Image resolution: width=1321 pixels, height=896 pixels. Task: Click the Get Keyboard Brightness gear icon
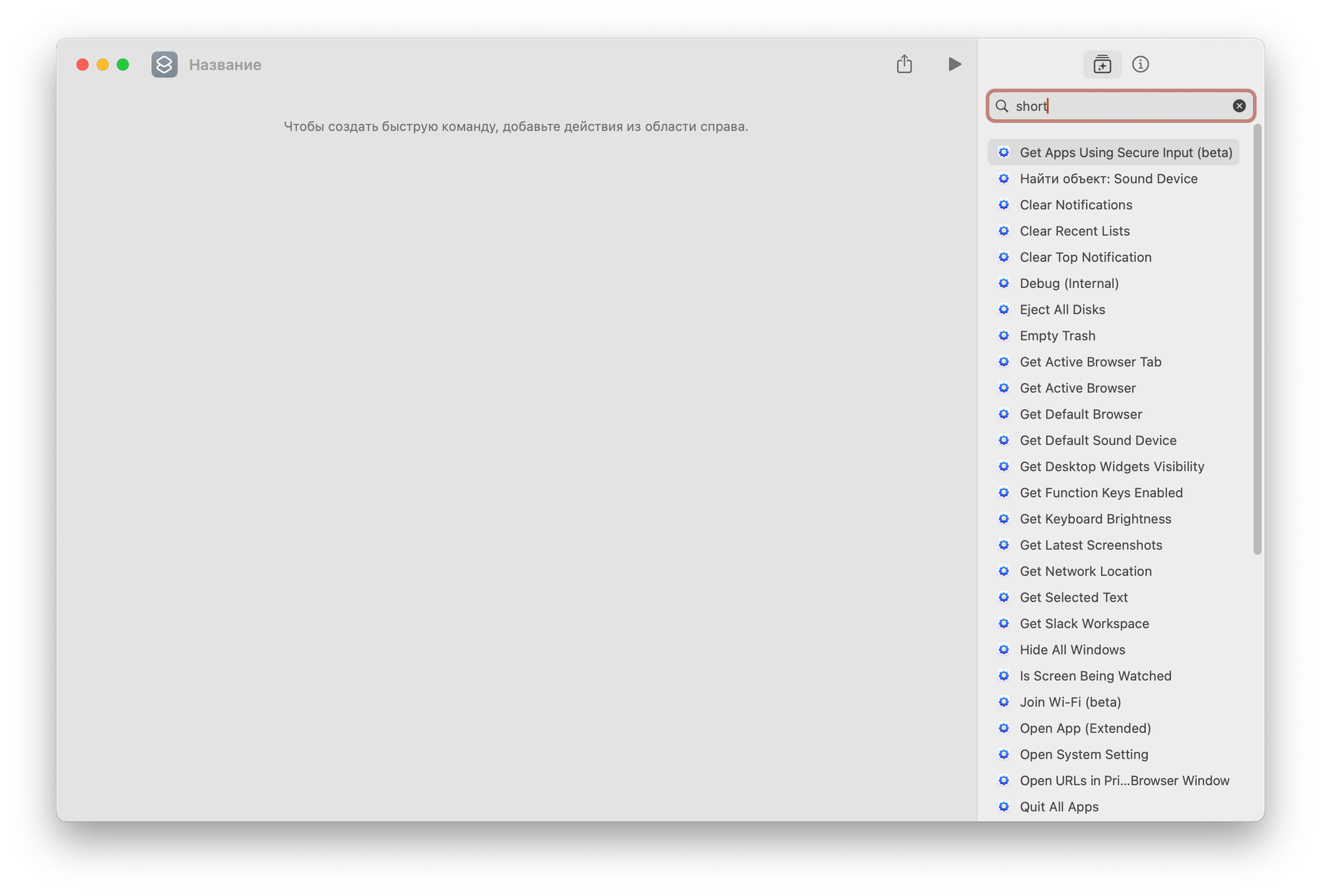pos(1004,519)
